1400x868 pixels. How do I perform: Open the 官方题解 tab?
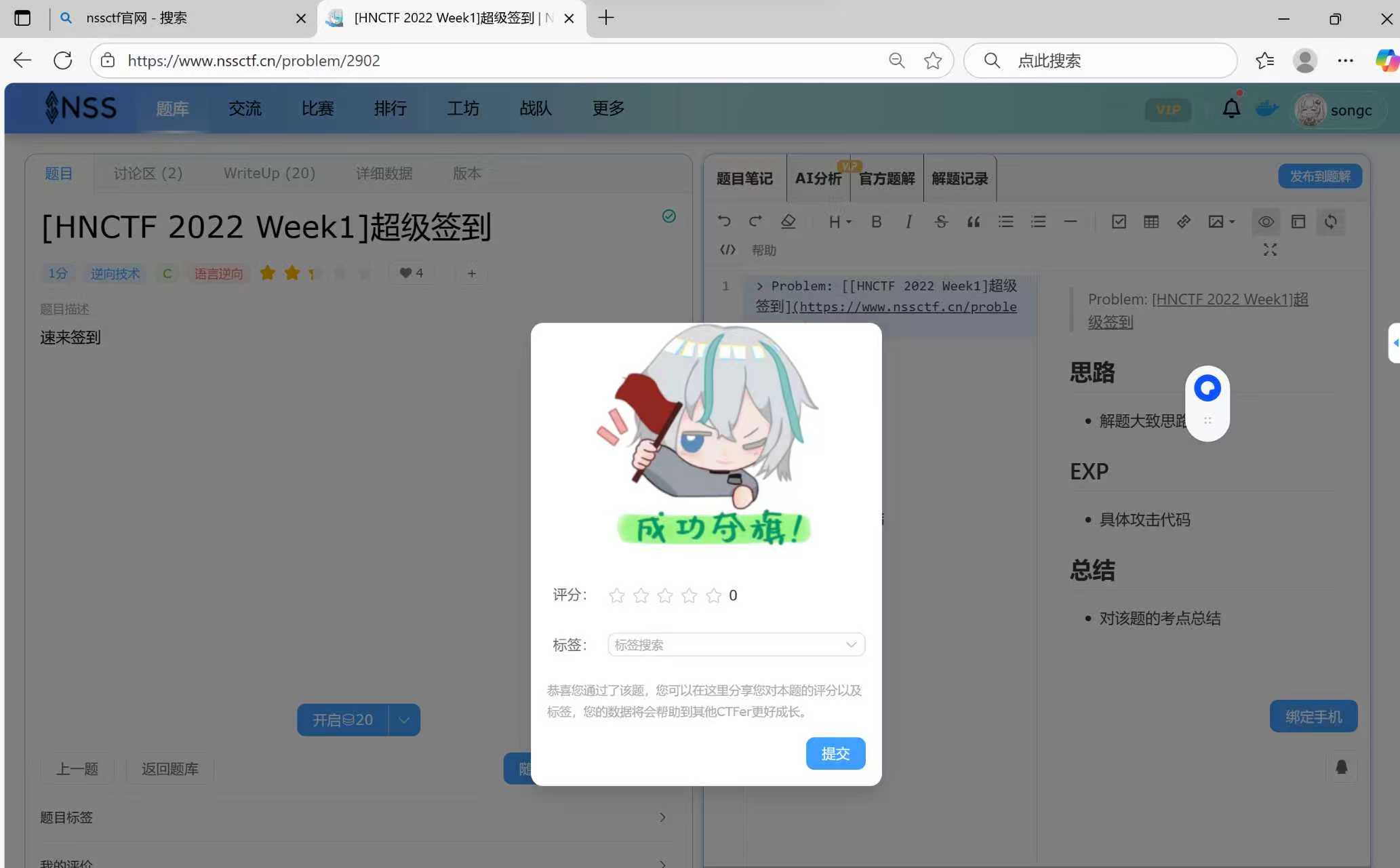[x=887, y=178]
